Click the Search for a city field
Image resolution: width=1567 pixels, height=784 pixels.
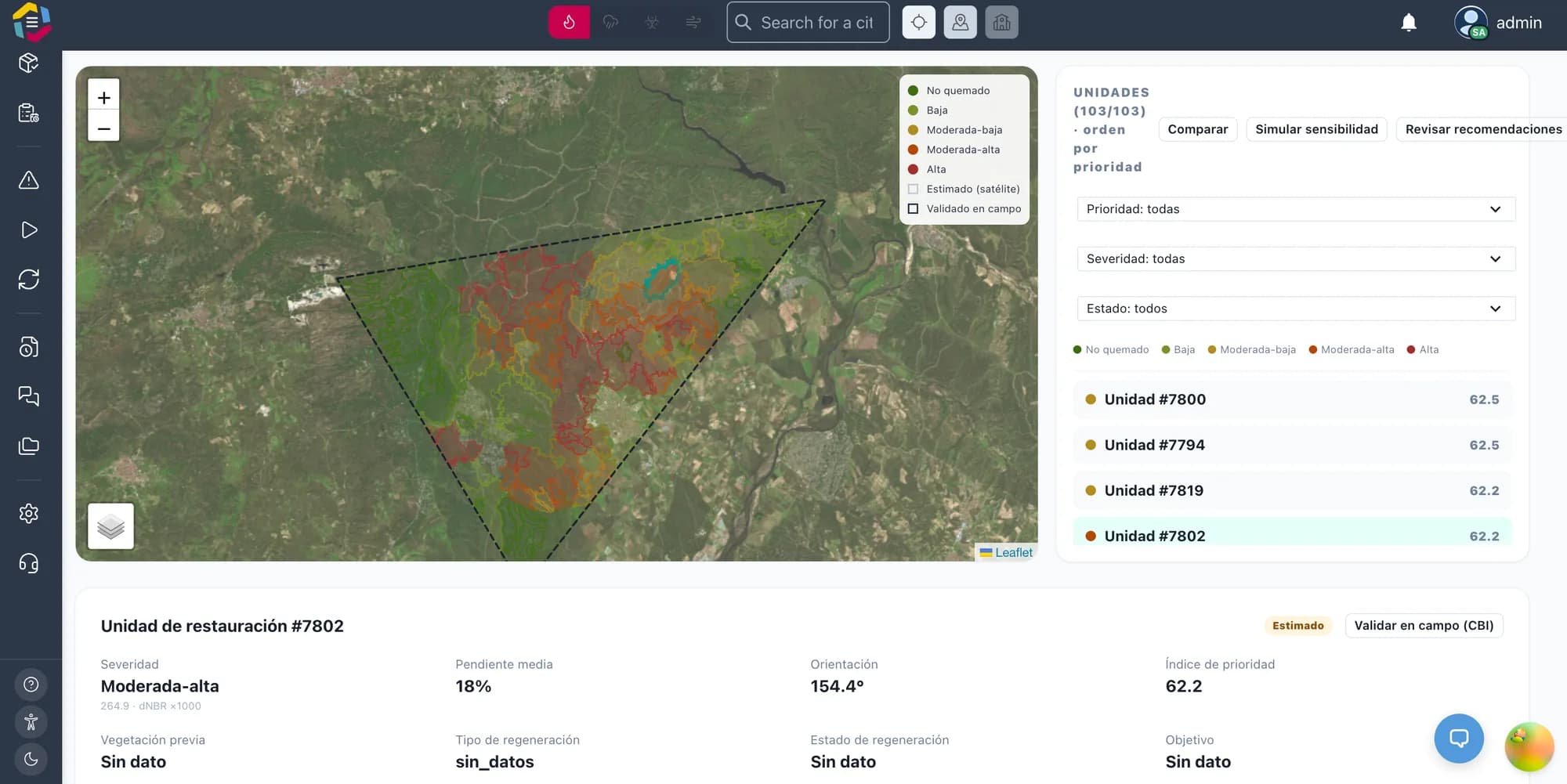(808, 22)
